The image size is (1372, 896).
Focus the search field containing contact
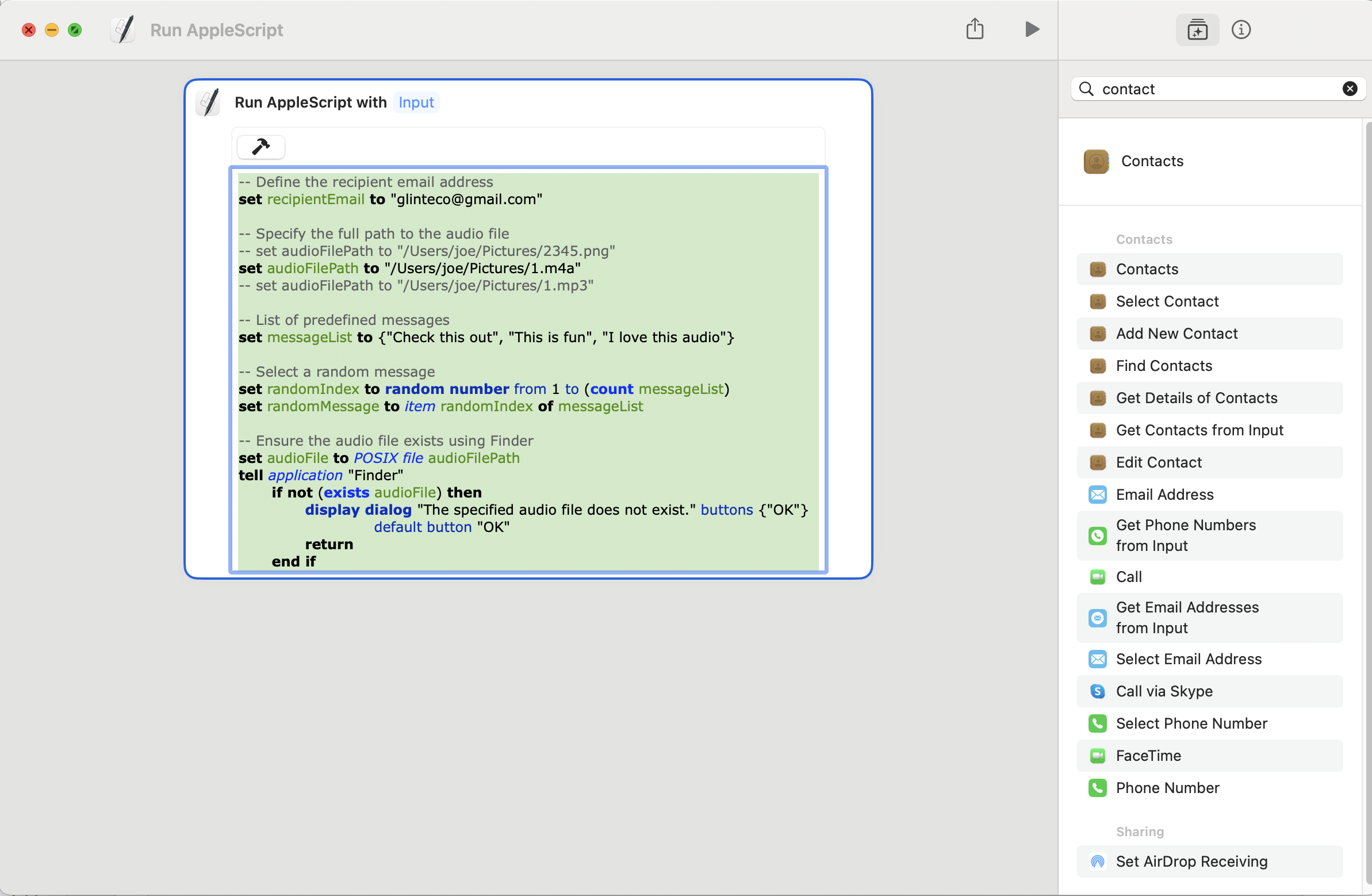(1217, 89)
